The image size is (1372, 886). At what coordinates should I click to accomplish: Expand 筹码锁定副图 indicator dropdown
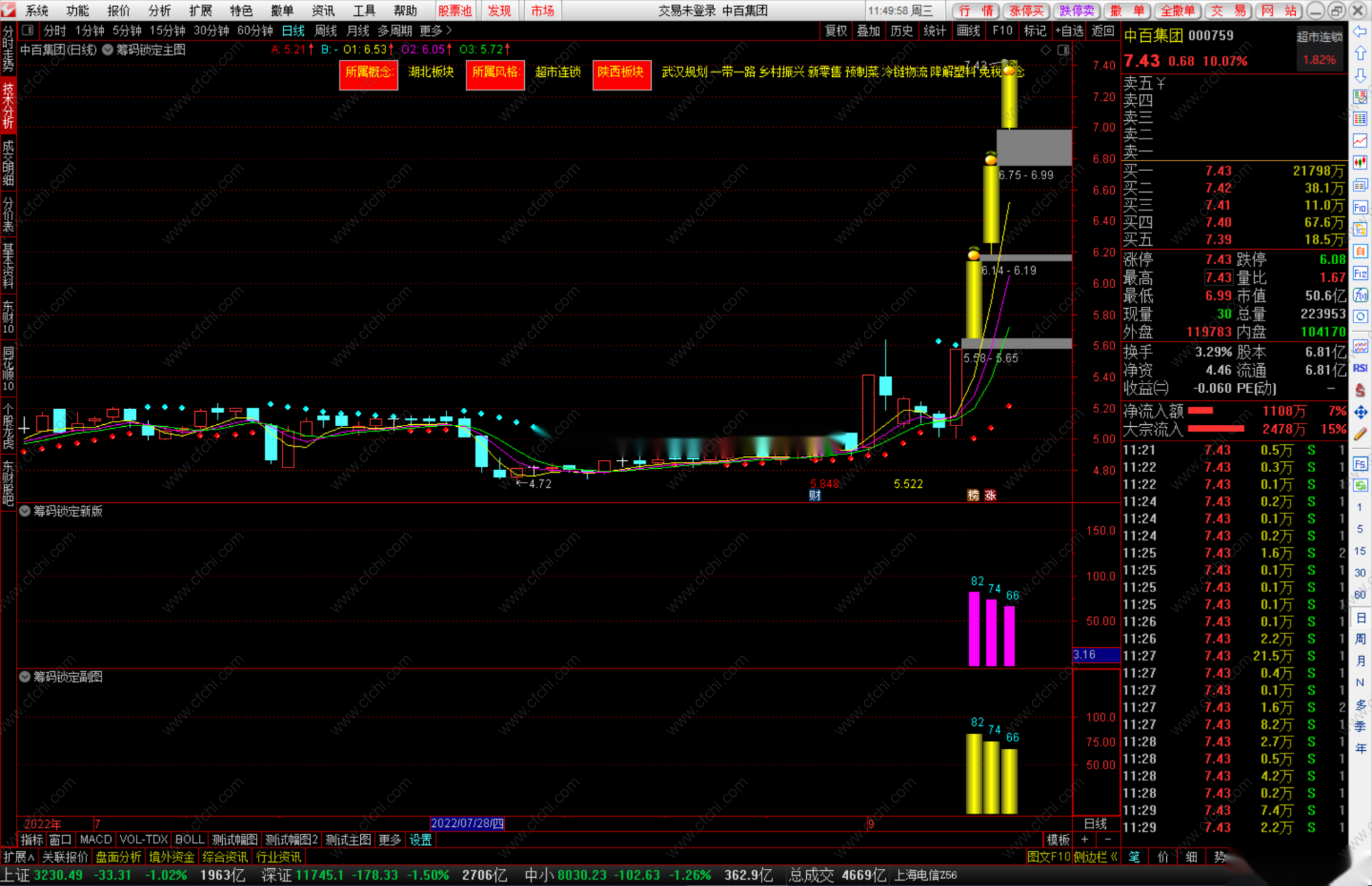[x=25, y=677]
